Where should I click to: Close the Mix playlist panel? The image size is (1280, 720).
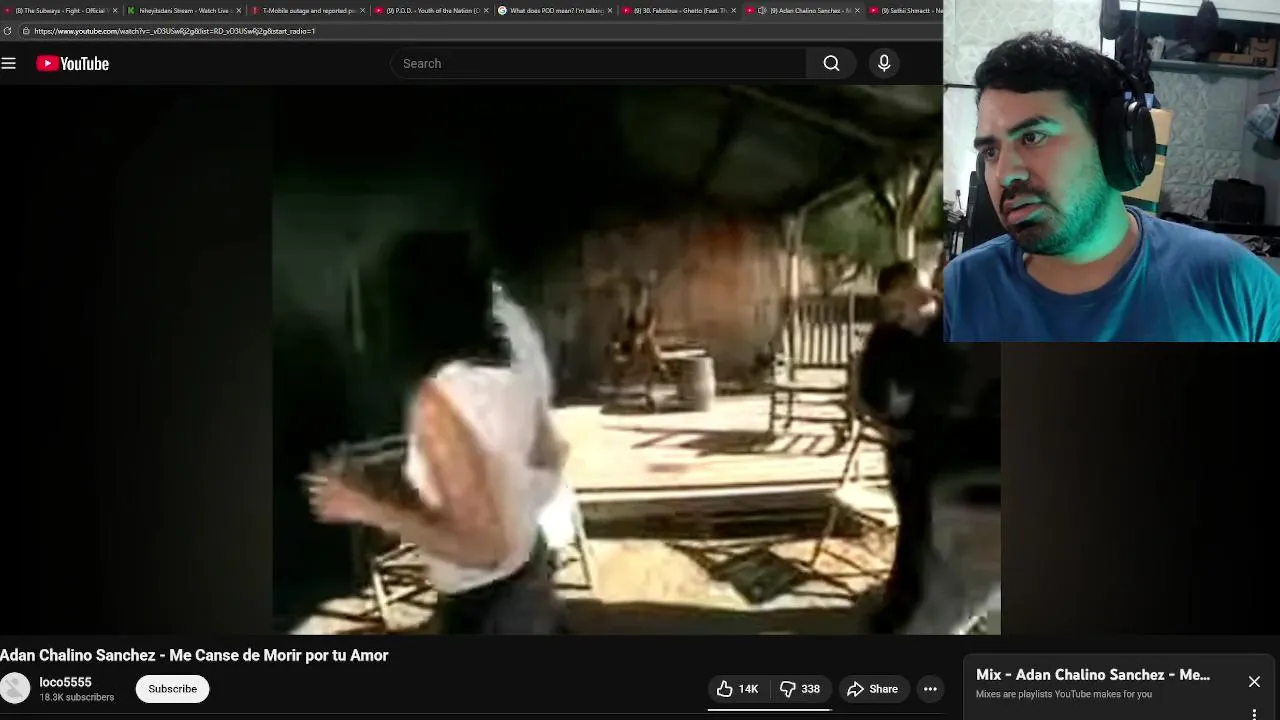pyautogui.click(x=1254, y=682)
